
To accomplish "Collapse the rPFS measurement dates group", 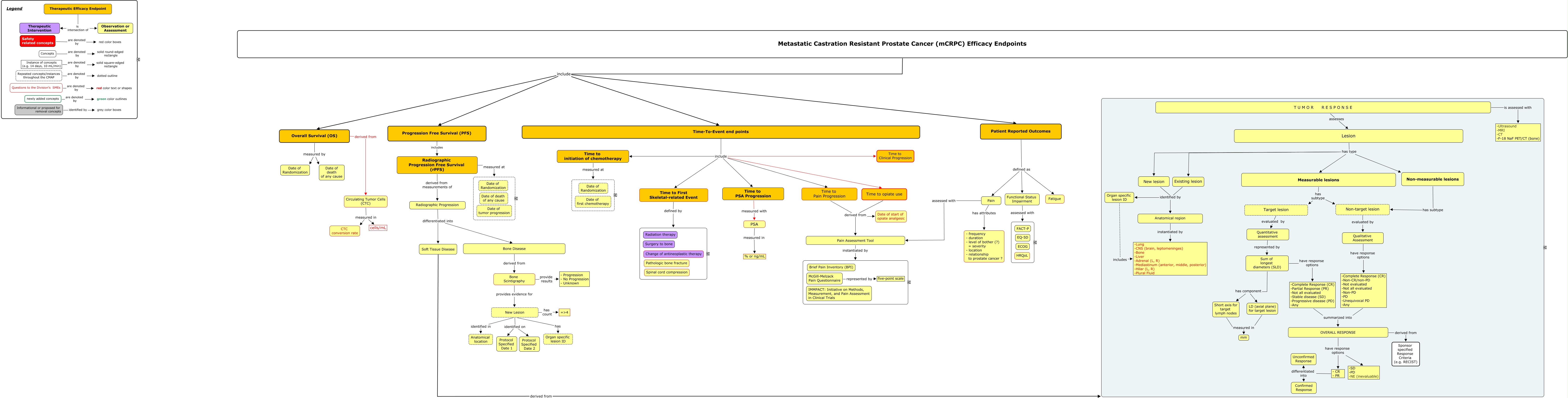I will tap(516, 198).
